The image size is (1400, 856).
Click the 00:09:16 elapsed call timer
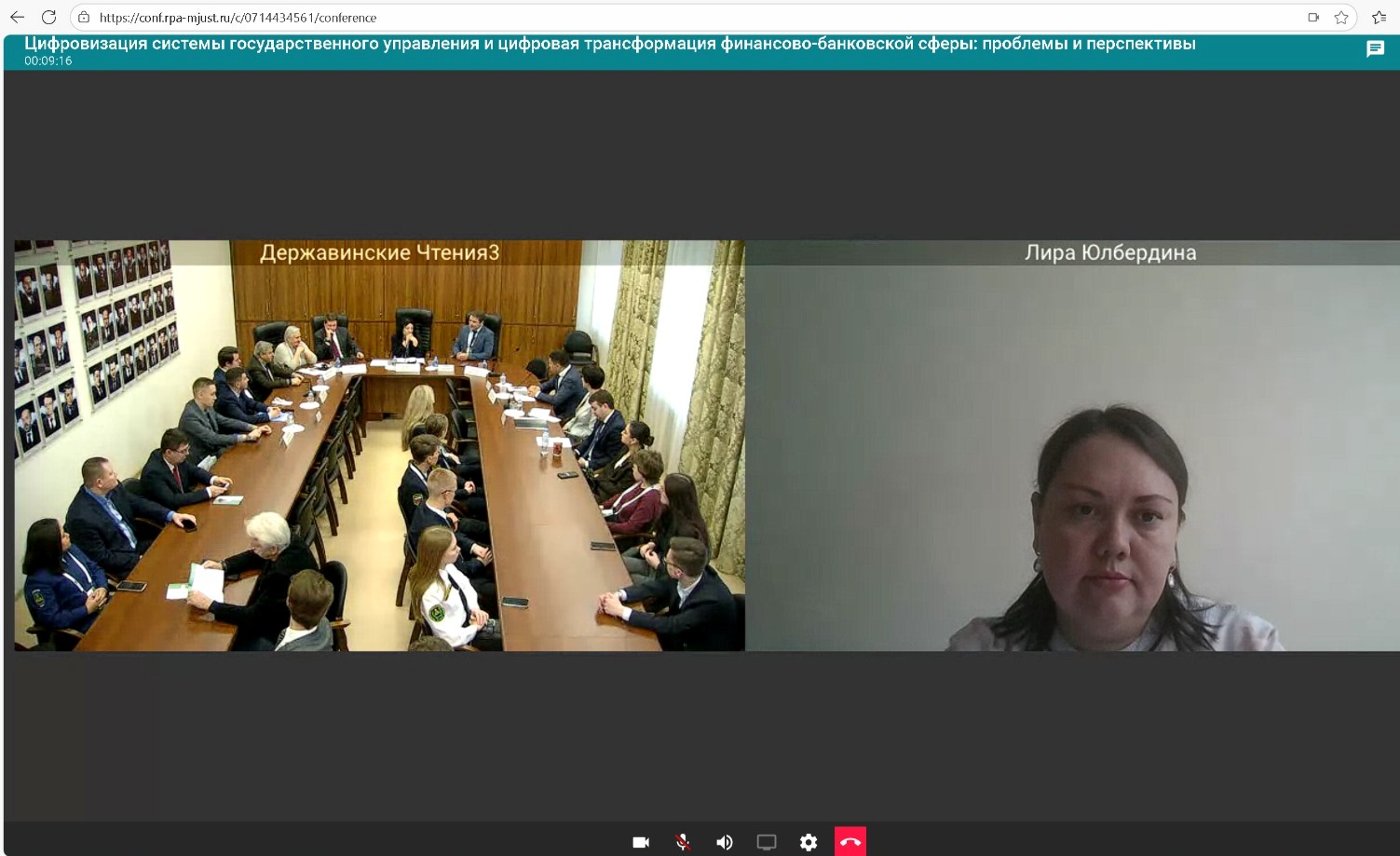tap(48, 61)
